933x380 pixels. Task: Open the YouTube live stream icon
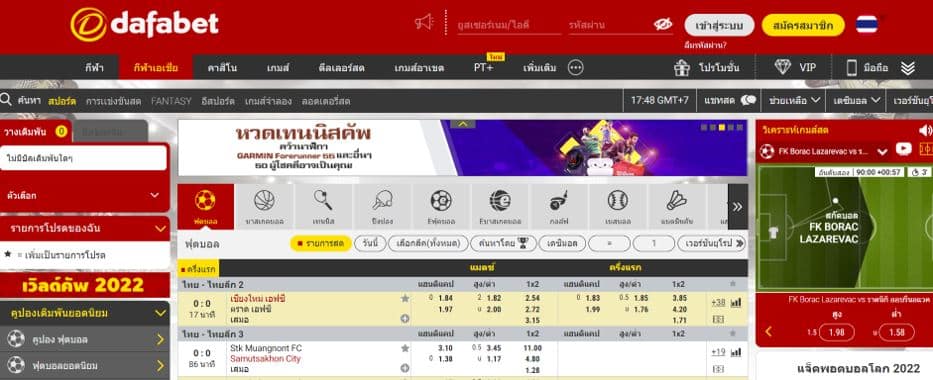(904, 149)
